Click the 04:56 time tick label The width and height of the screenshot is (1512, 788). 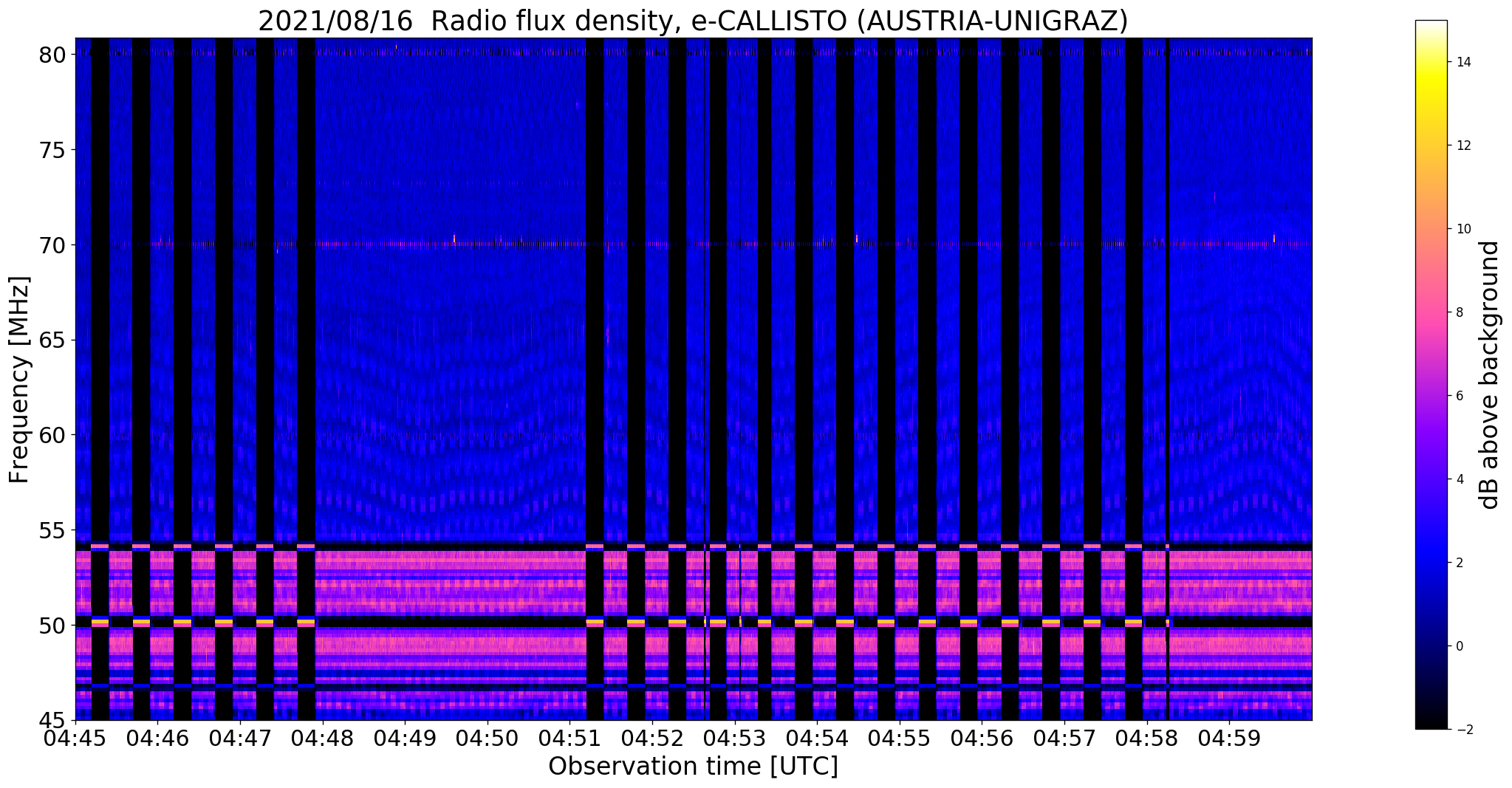click(x=982, y=739)
